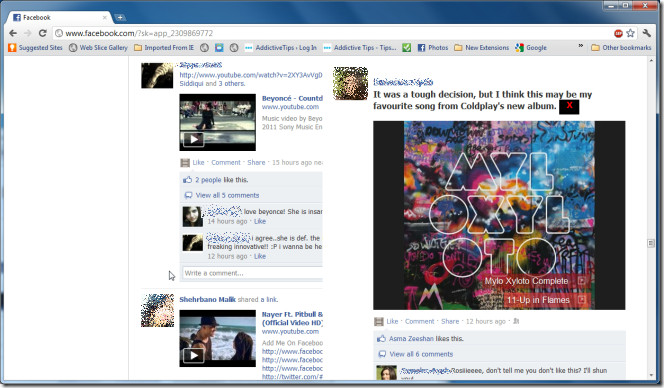Open New Extensions bookmarks folder
Image resolution: width=664 pixels, height=388 pixels.
point(481,47)
